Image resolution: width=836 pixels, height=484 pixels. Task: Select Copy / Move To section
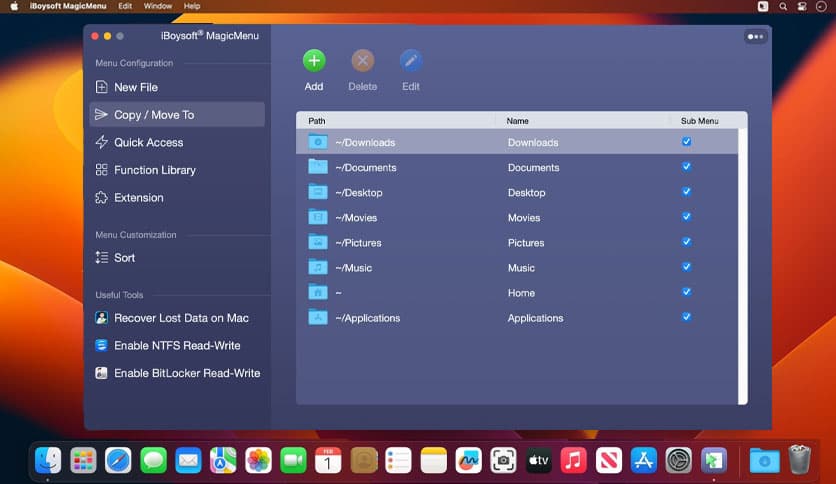tap(177, 115)
